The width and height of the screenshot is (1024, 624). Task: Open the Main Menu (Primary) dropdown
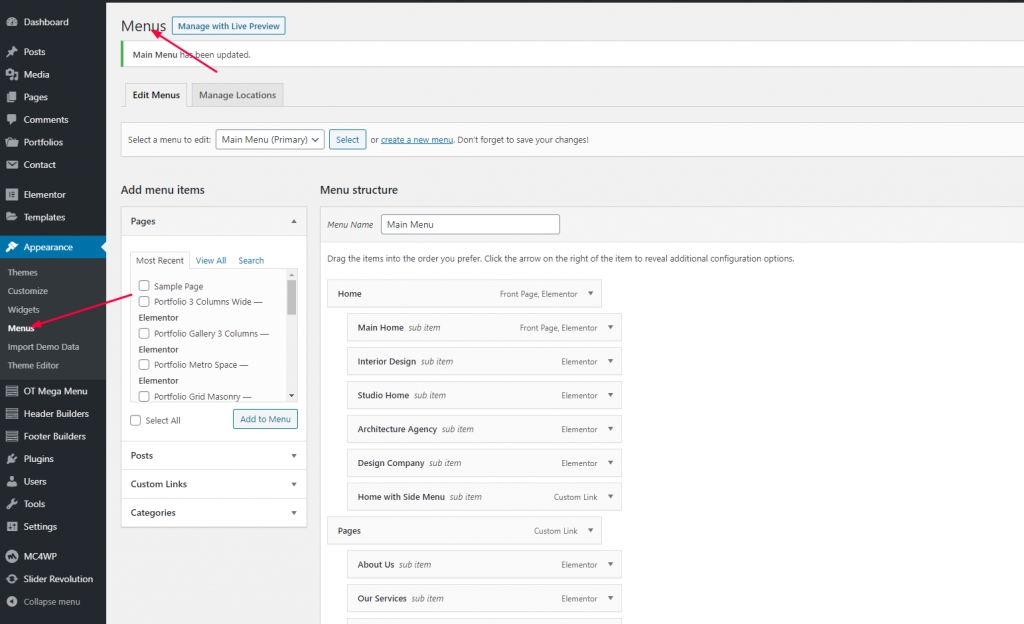(270, 140)
